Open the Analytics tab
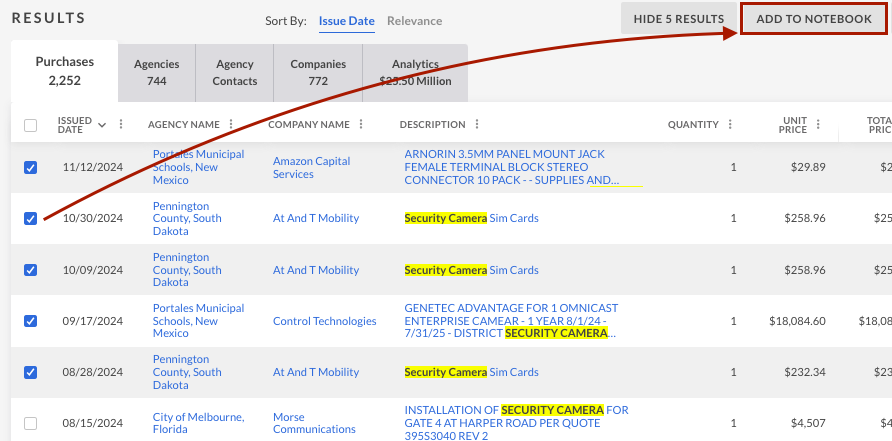 (415, 72)
